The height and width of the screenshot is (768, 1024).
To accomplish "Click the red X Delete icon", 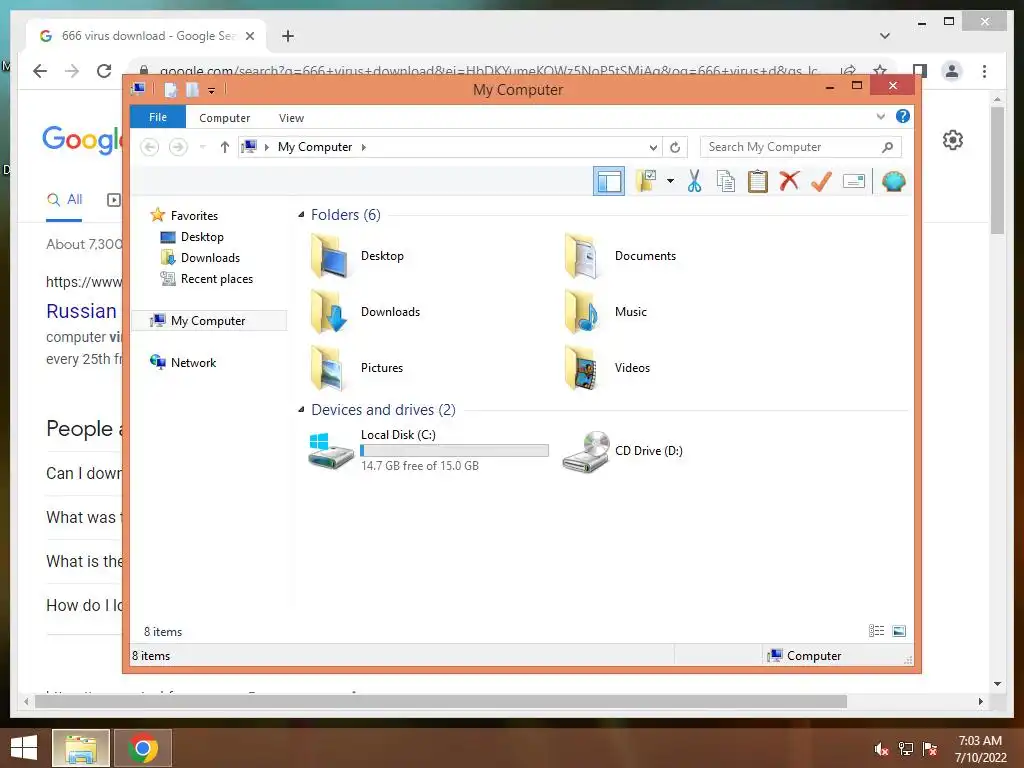I will pyautogui.click(x=789, y=181).
